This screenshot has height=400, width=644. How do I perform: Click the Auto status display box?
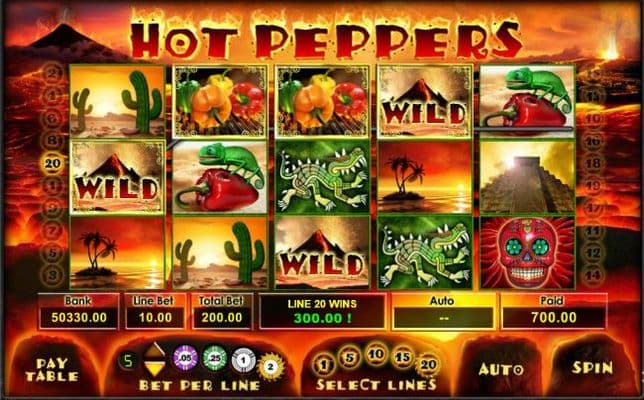[443, 312]
